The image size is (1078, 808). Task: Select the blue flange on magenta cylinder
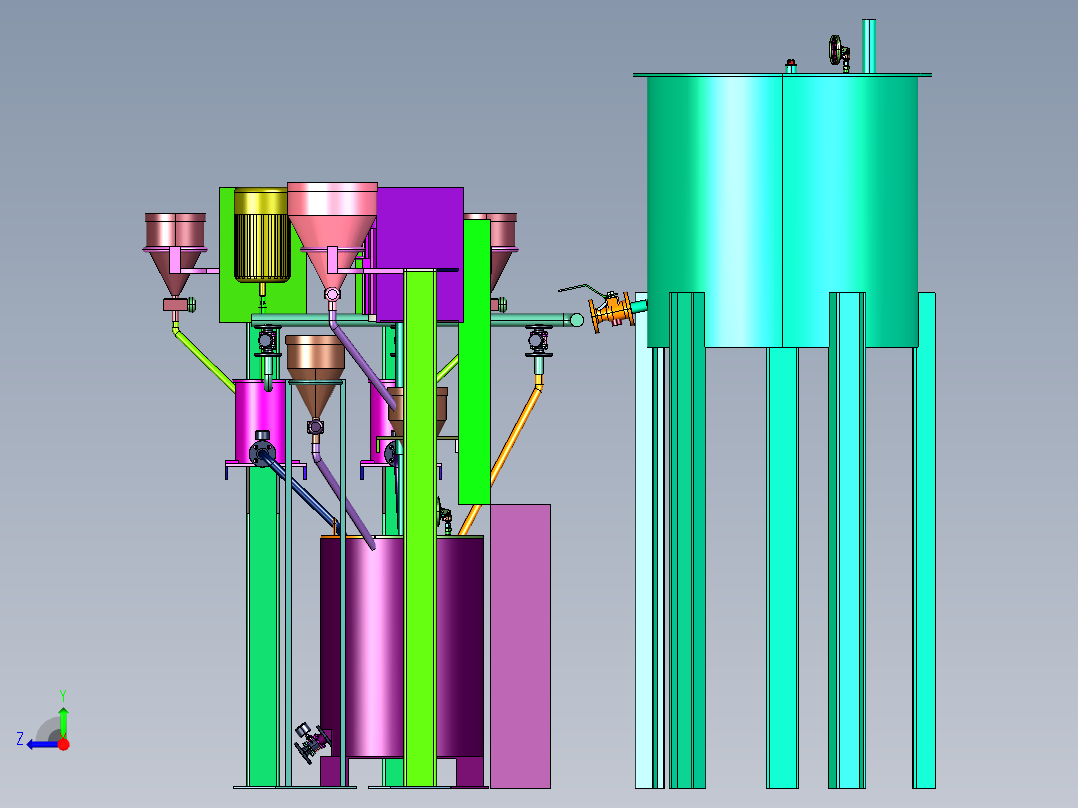(x=262, y=453)
